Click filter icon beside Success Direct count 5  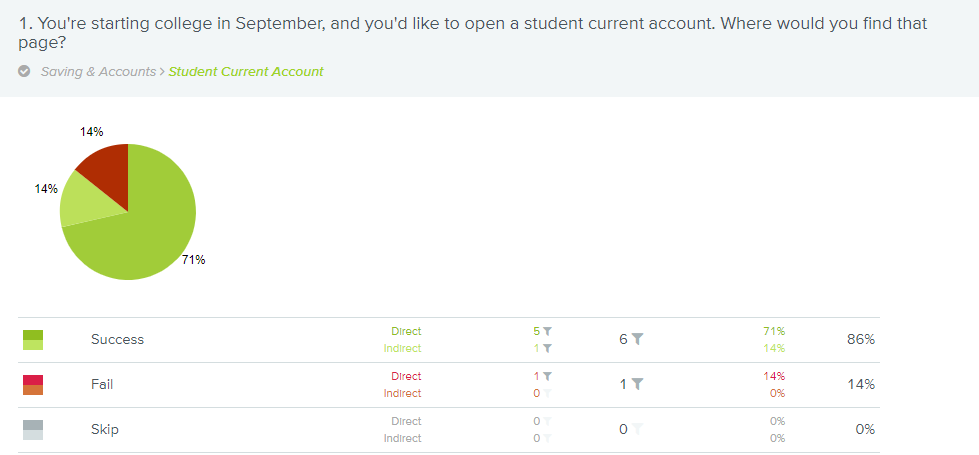(548, 331)
